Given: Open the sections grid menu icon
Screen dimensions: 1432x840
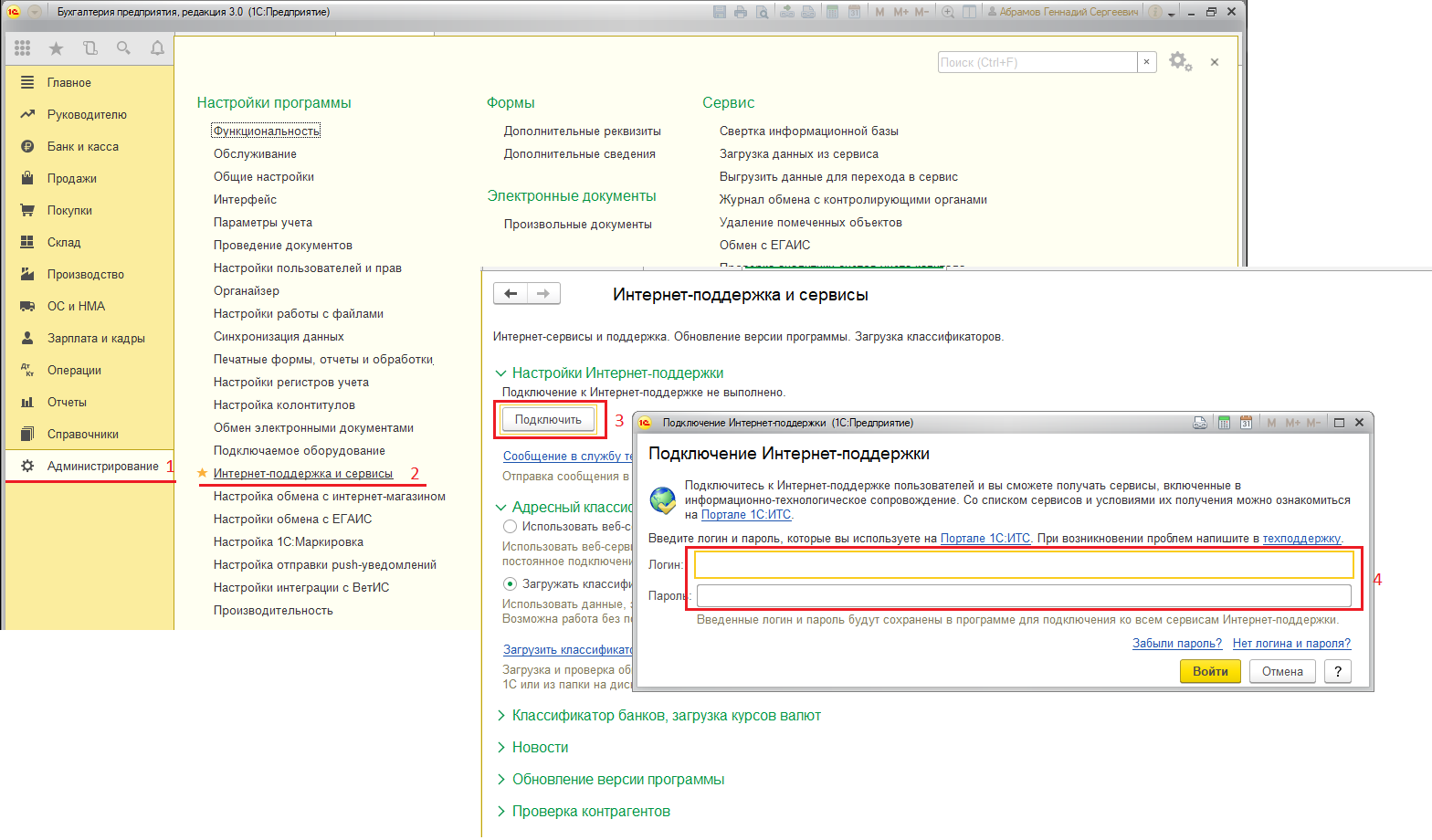Looking at the screenshot, I should (x=22, y=48).
